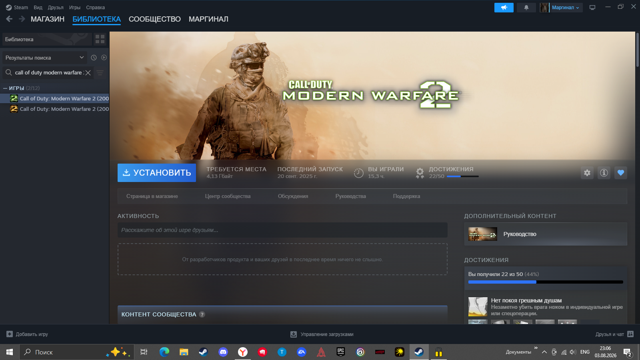Toggle the ready-to-play filter icon
This screenshot has height=360, width=640.
104,58
